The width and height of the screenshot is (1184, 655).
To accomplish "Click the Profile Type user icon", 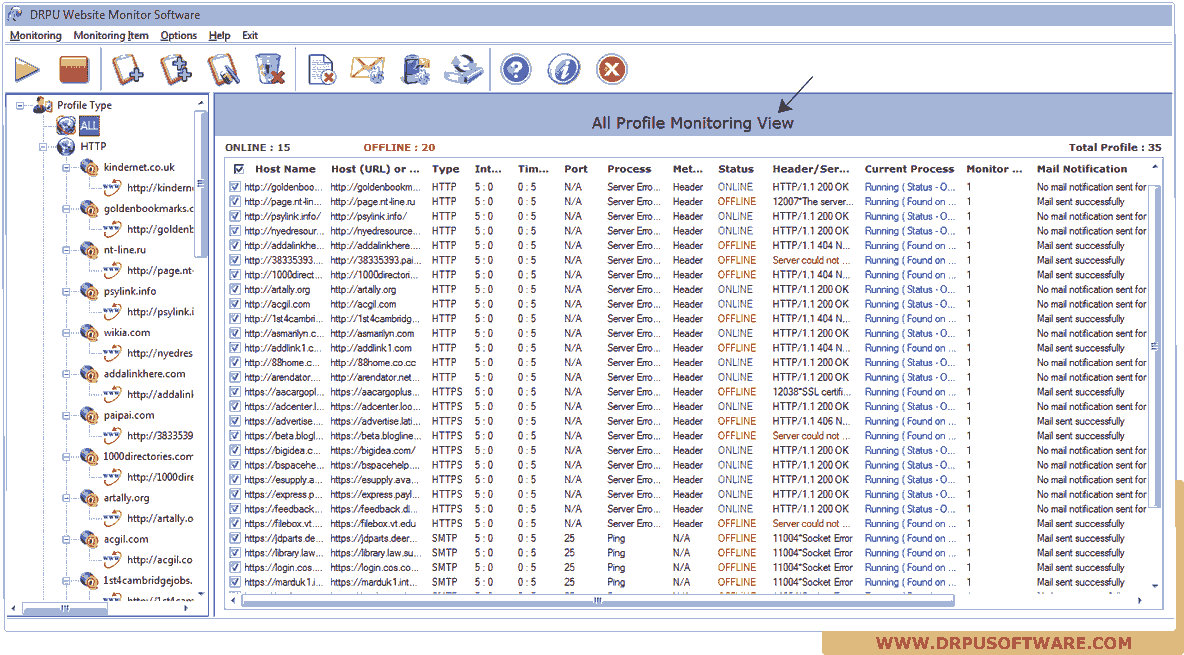I will [43, 105].
